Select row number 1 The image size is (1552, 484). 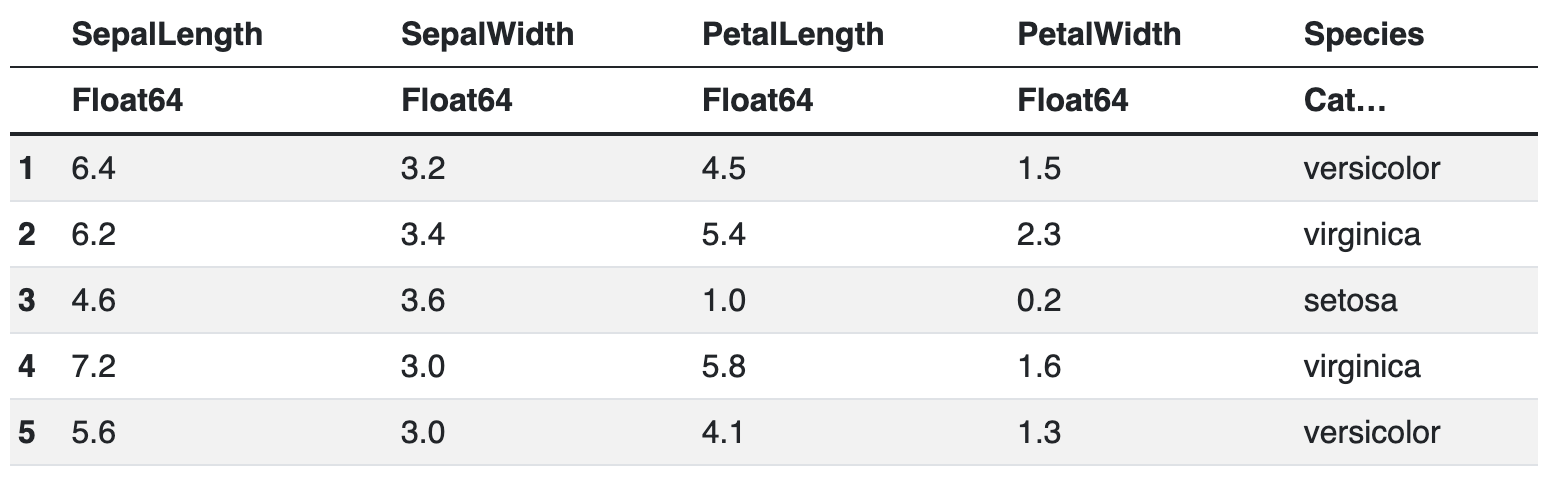[x=26, y=168]
